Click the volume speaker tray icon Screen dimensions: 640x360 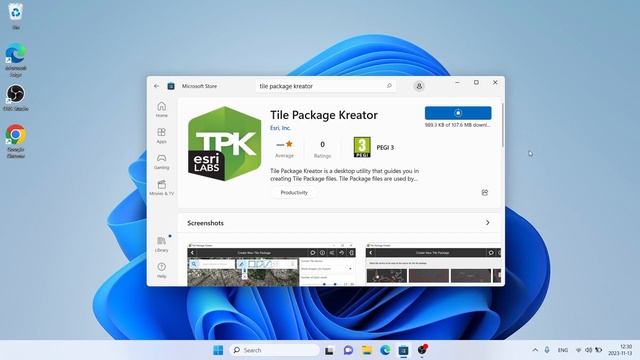coord(589,350)
